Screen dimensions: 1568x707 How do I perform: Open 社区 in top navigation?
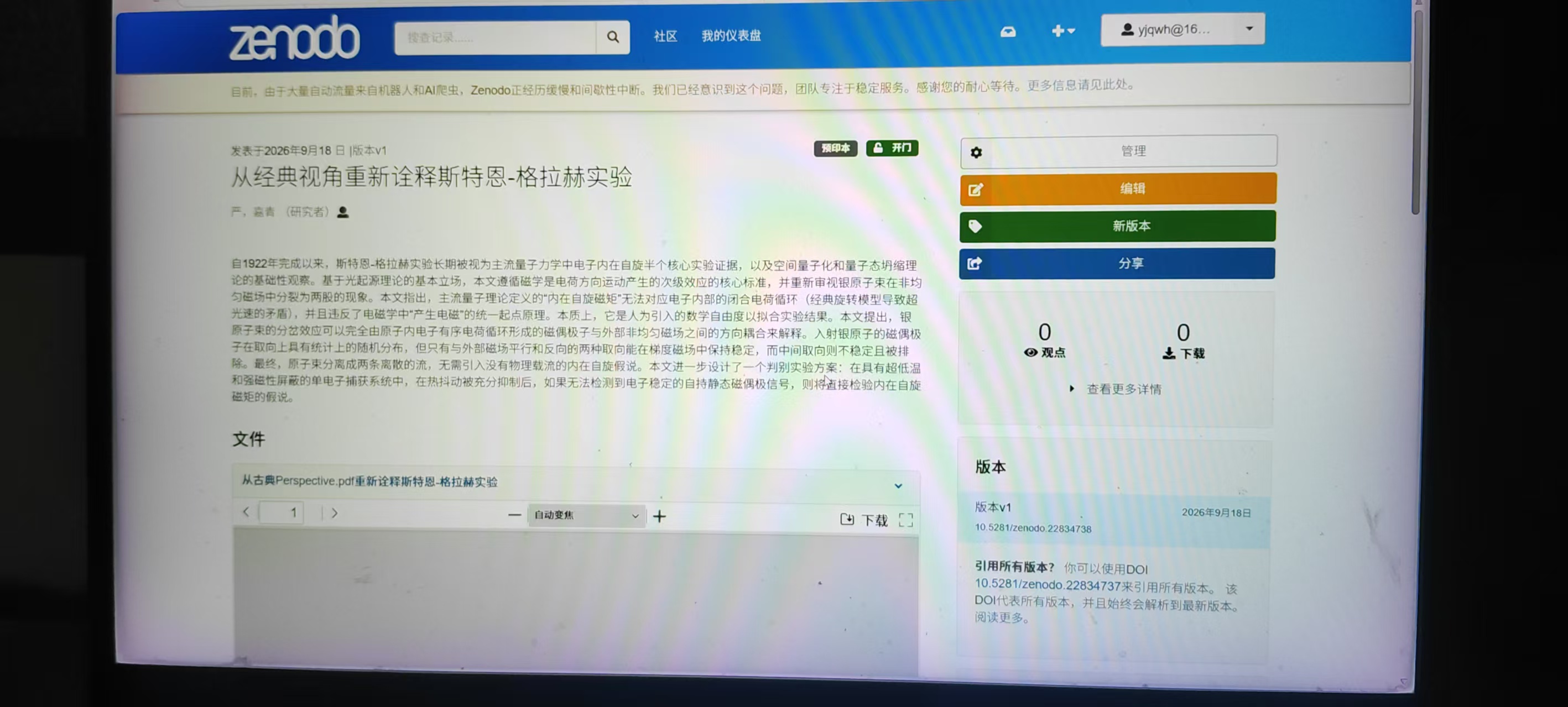pos(665,36)
